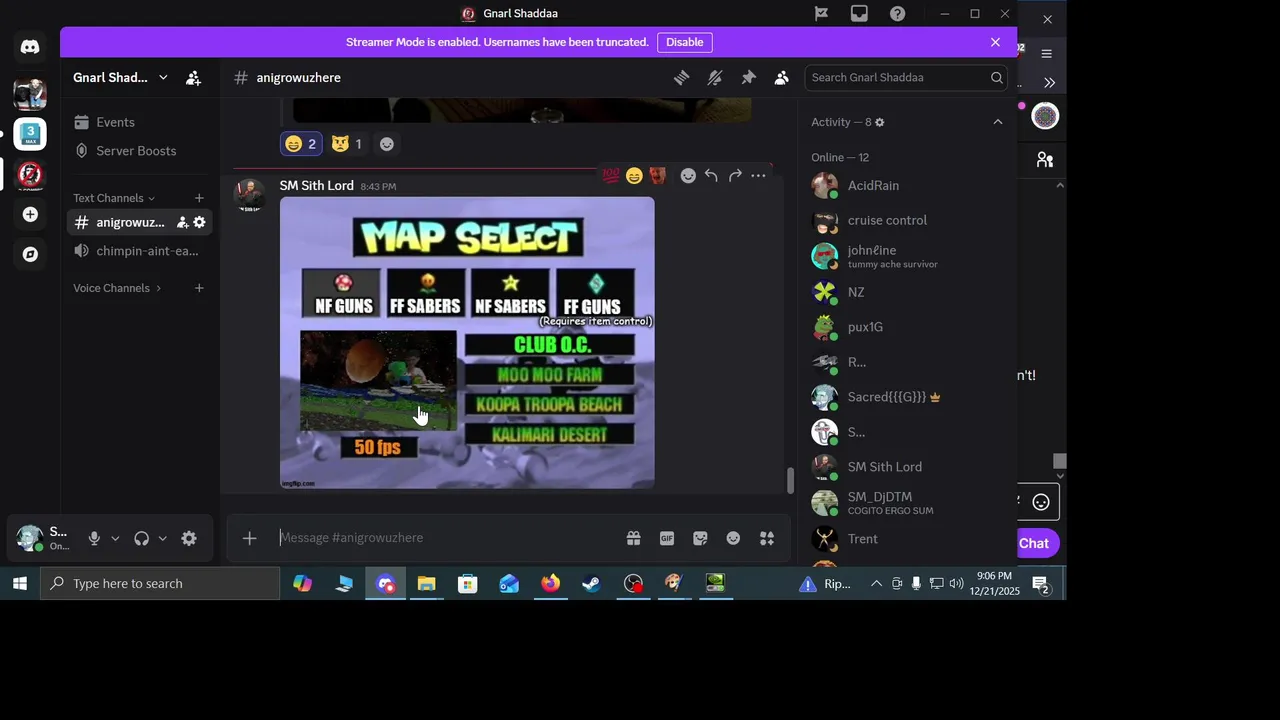Image resolution: width=1280 pixels, height=720 pixels.
Task: Open the Threads icon in channel header
Action: point(681,77)
